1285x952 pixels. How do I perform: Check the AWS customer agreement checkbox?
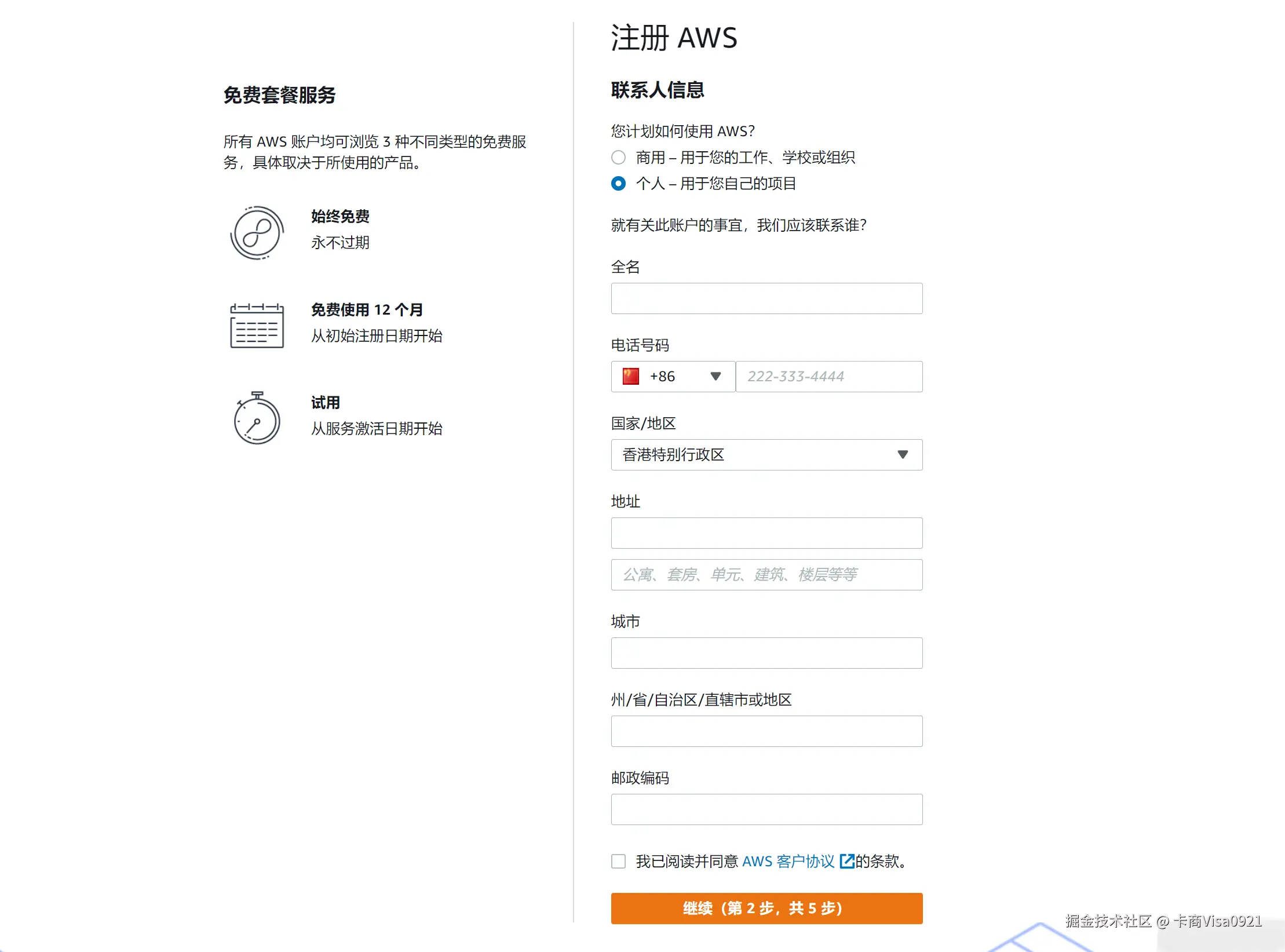618,861
